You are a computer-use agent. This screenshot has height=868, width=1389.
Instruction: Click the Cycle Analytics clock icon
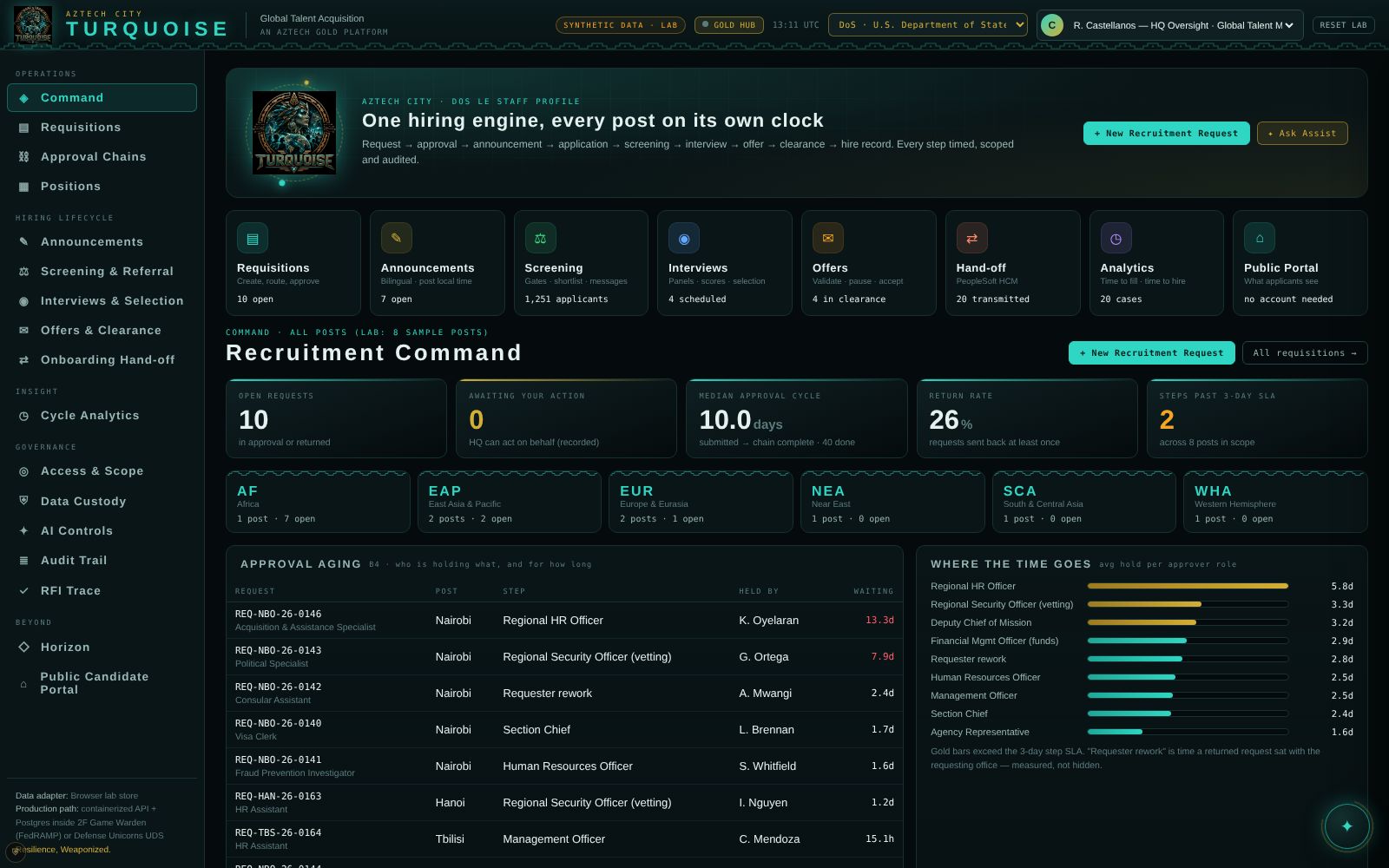click(23, 416)
